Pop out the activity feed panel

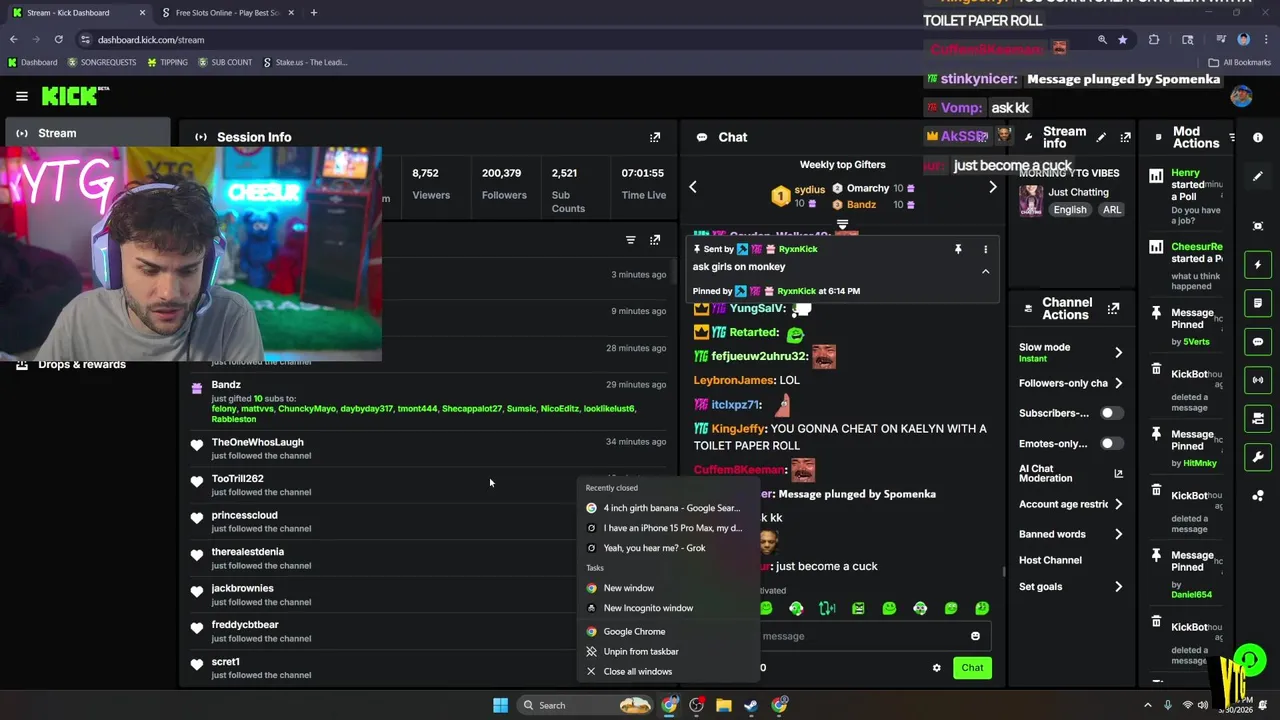[655, 240]
